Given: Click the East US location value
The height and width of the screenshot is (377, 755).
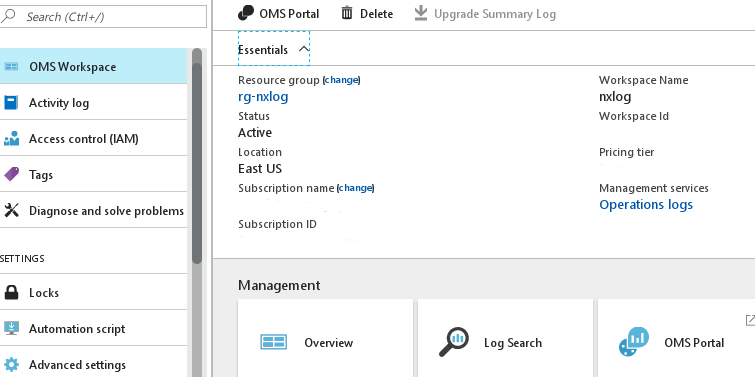Looking at the screenshot, I should pyautogui.click(x=260, y=169).
